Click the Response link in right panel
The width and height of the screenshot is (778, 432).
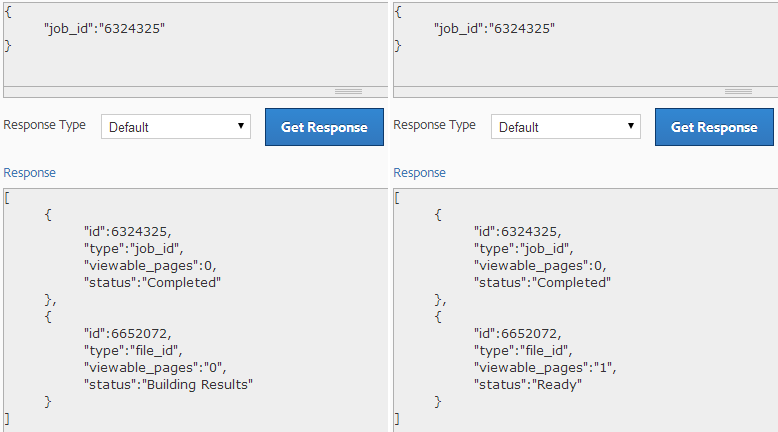pyautogui.click(x=420, y=173)
